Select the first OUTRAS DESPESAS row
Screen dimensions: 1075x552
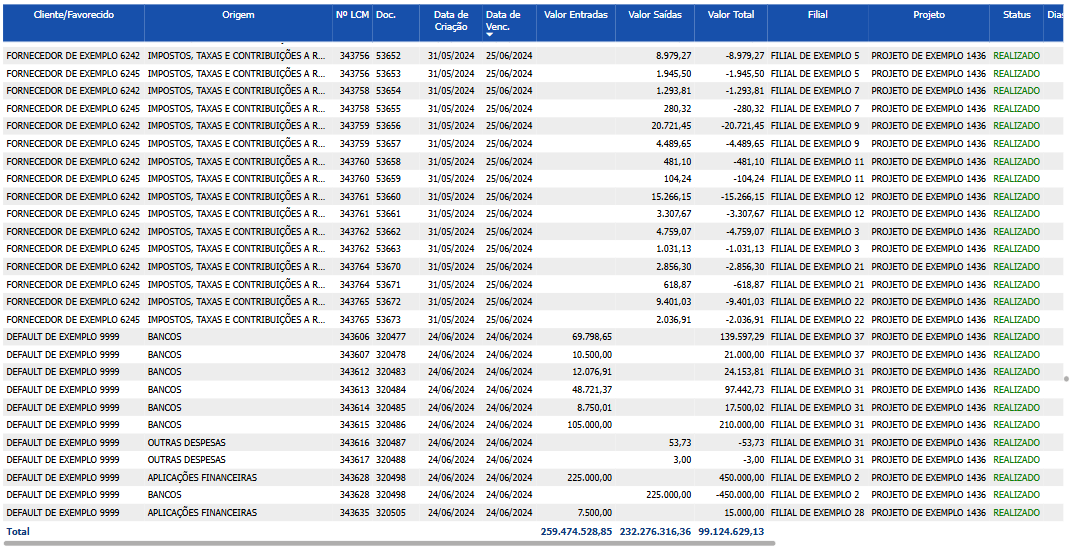[187, 443]
